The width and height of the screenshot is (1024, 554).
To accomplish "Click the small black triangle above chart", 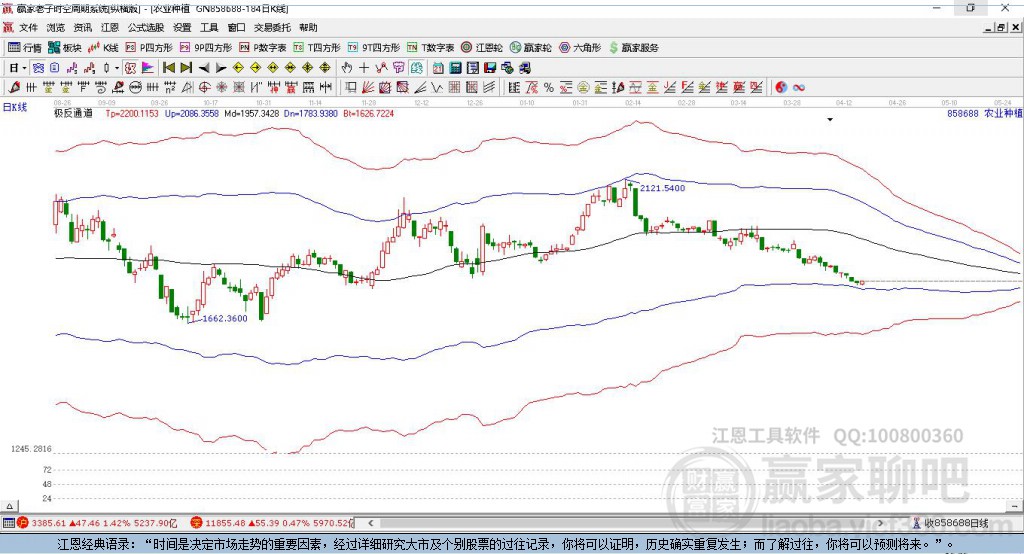I will (830, 120).
